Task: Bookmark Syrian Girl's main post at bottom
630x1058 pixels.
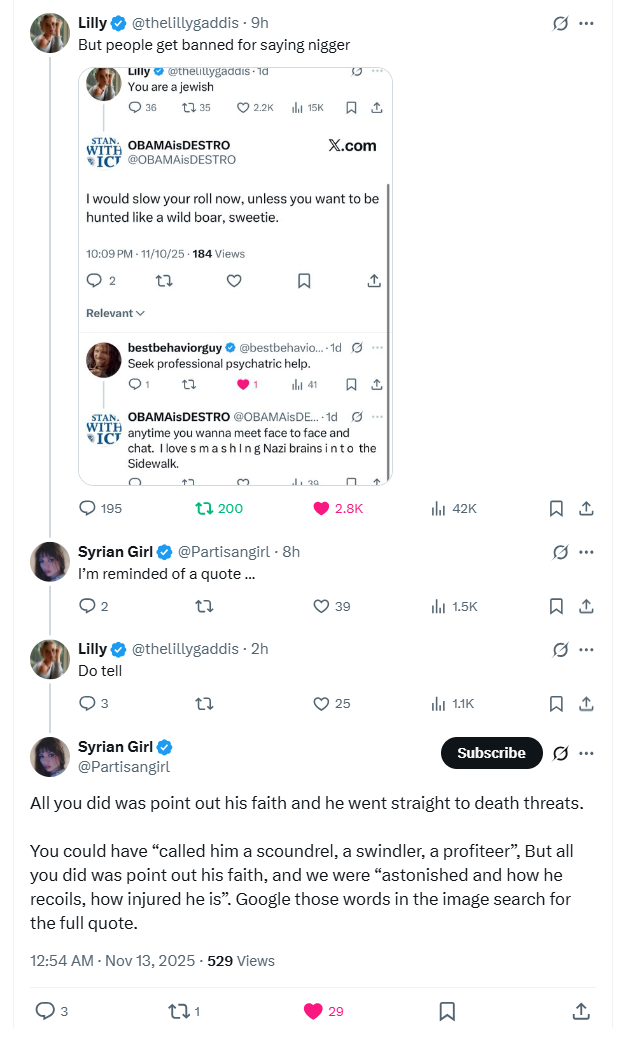Action: [x=447, y=1011]
